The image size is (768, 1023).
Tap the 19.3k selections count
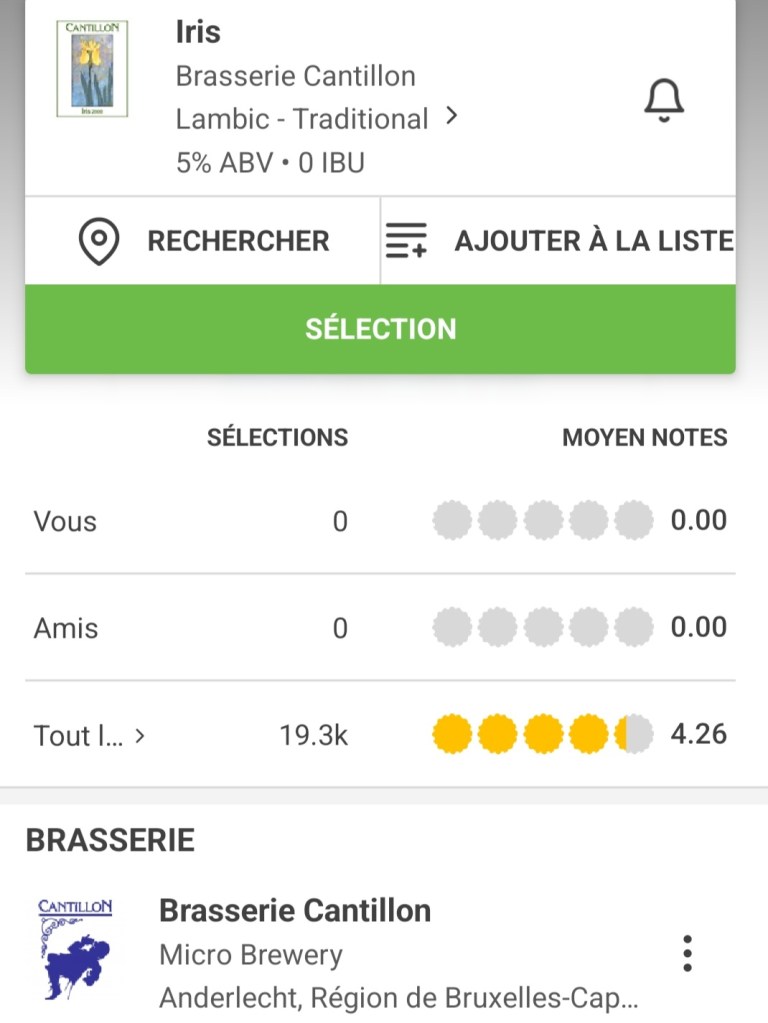point(314,736)
